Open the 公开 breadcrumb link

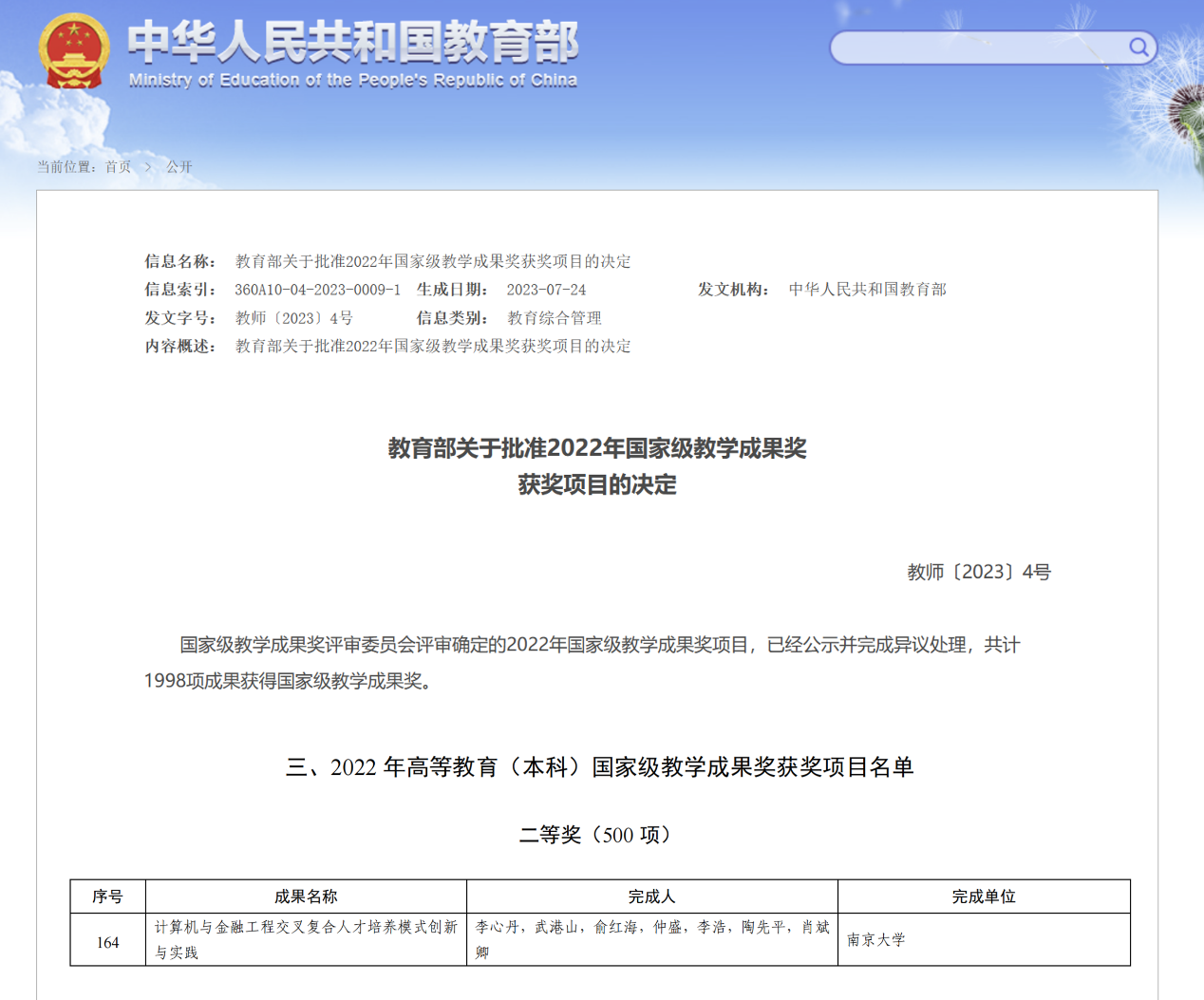[179, 167]
